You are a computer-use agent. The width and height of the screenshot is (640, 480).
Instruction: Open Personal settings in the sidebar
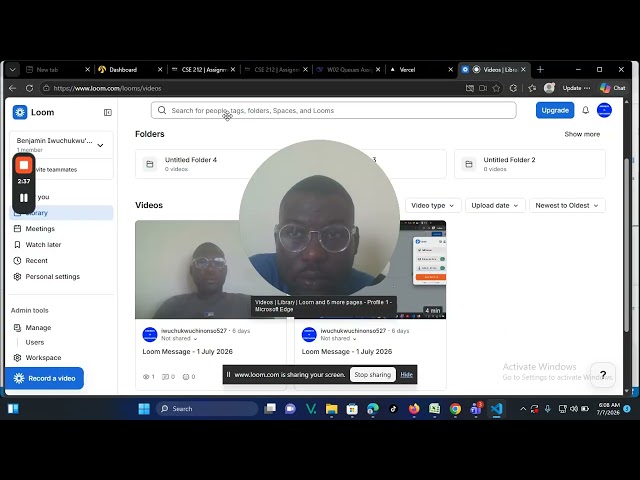pos(61,276)
